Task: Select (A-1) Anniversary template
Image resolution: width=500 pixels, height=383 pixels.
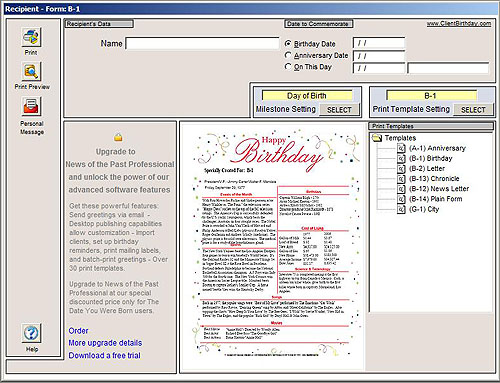Action: [x=437, y=148]
